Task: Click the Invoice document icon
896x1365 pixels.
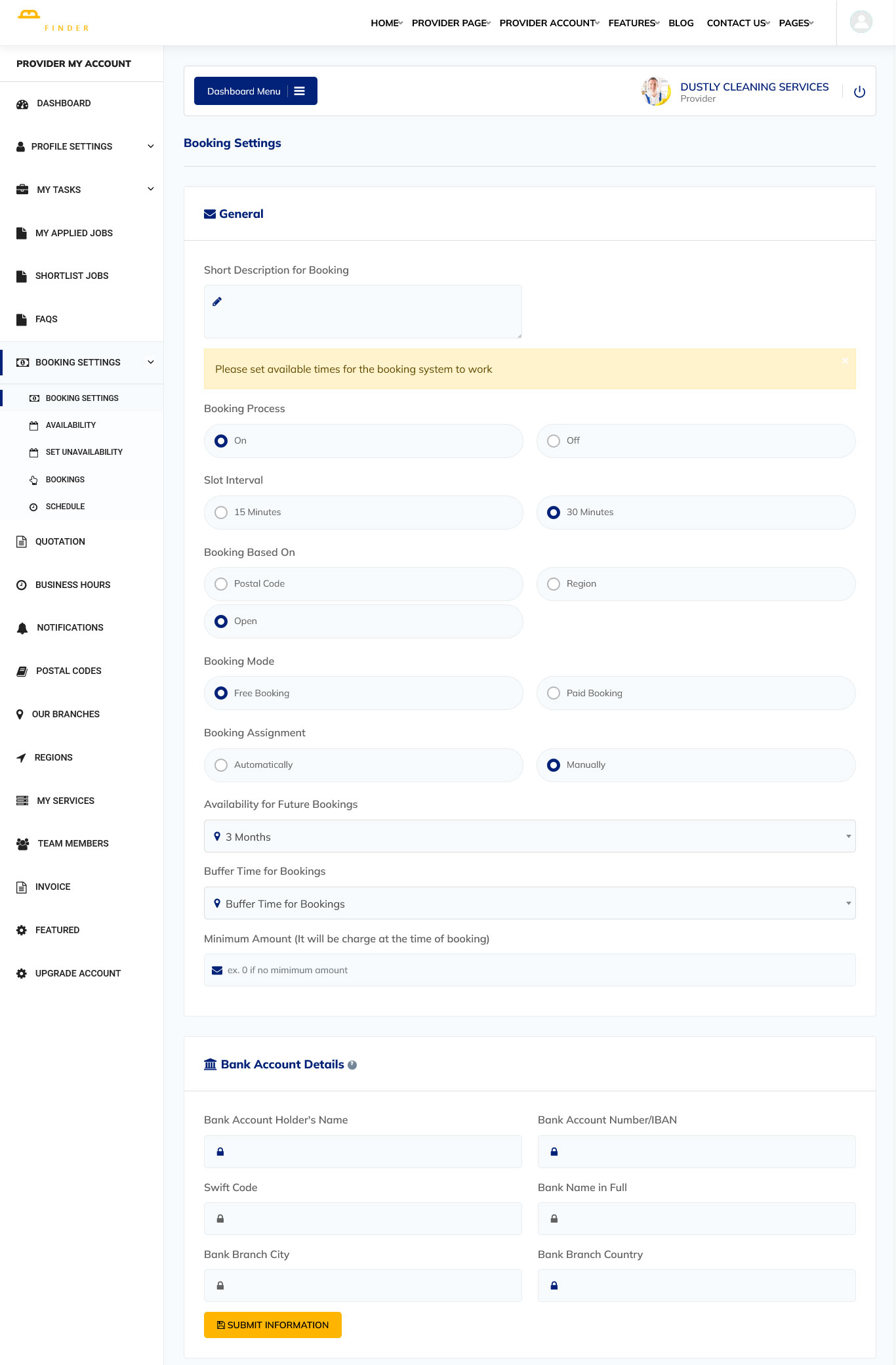Action: (22, 887)
